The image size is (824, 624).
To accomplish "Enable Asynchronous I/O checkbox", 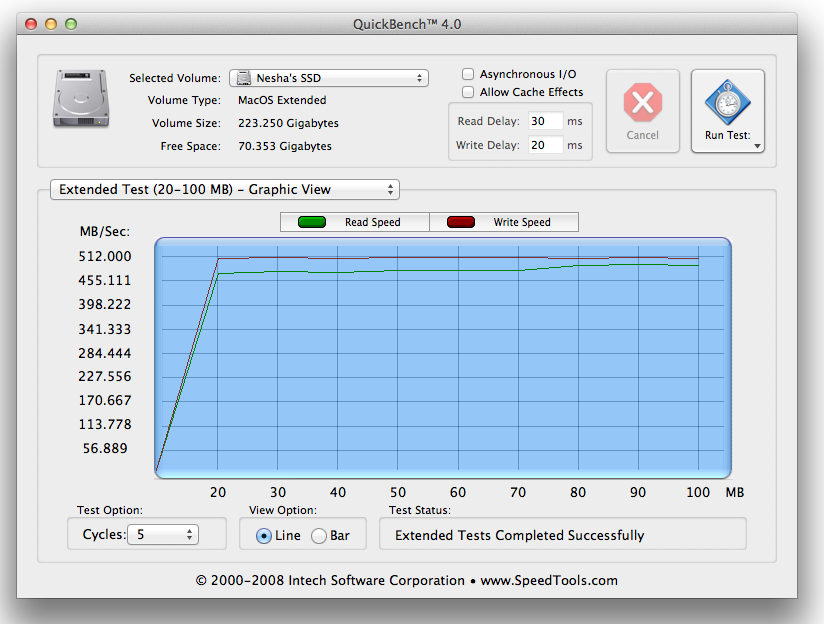I will tap(468, 74).
